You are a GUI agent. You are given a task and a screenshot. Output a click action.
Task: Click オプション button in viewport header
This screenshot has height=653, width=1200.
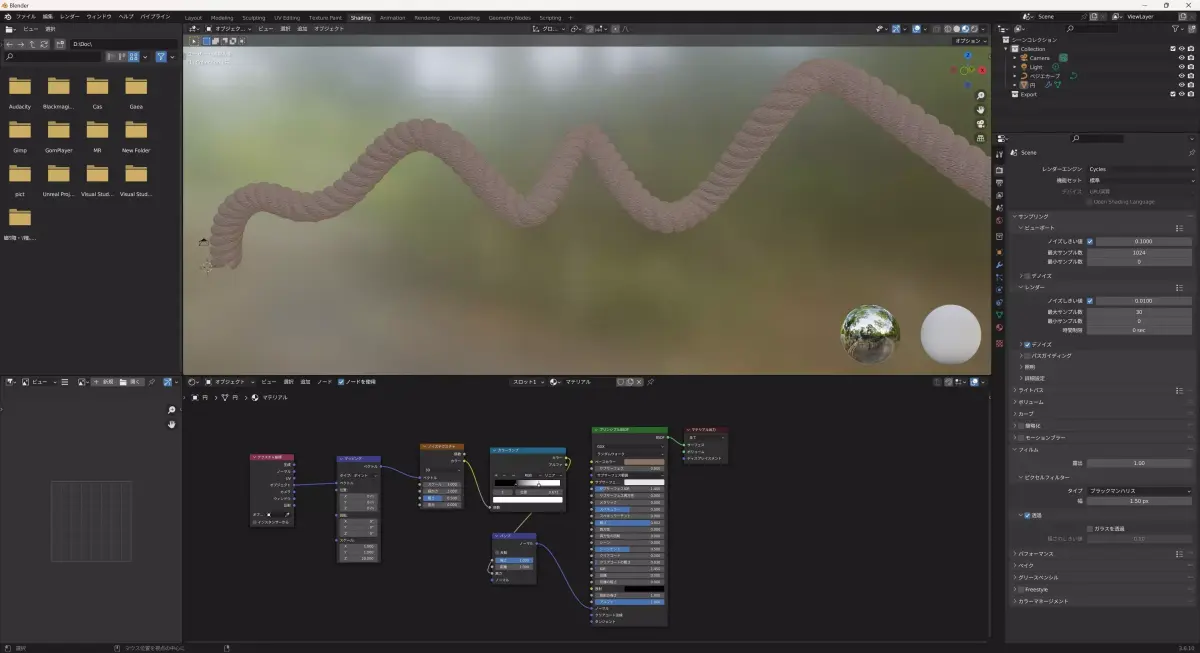click(968, 41)
